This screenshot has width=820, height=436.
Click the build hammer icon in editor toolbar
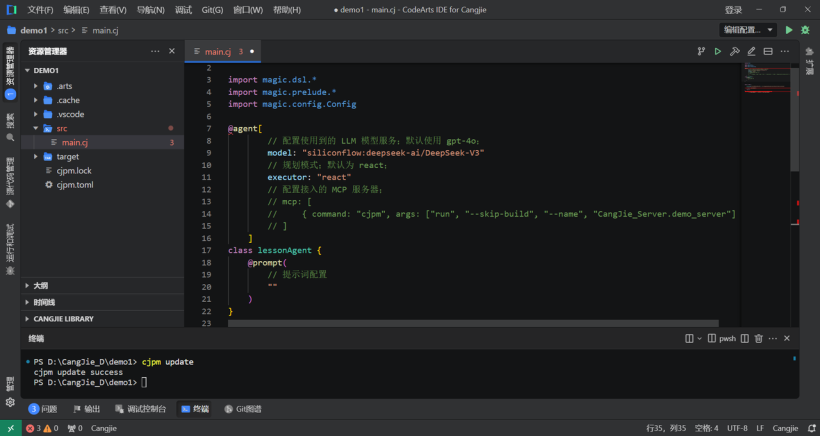[735, 51]
